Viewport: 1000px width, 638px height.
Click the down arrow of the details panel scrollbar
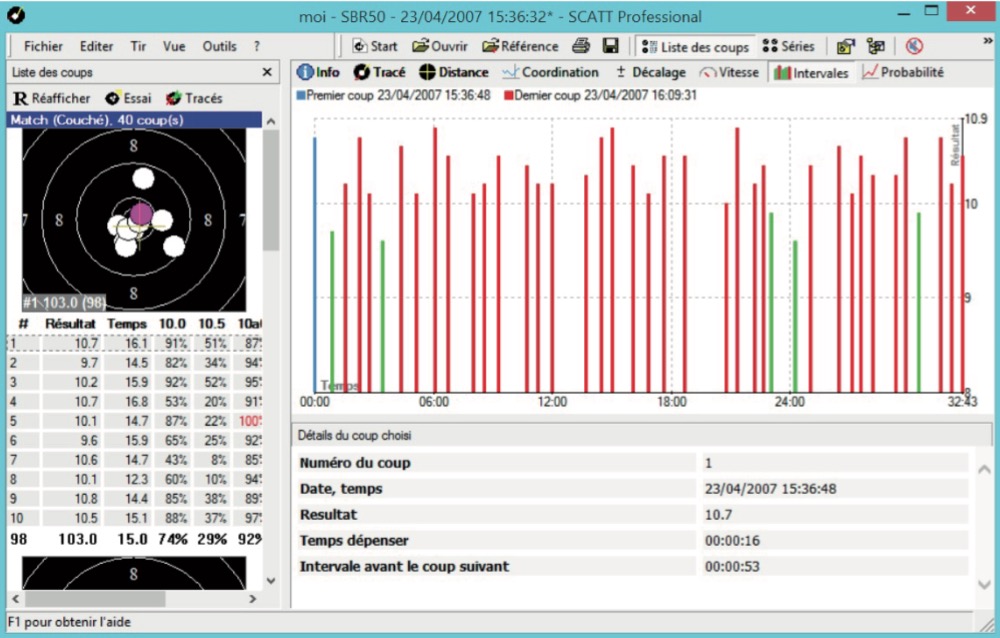pyautogui.click(x=984, y=584)
